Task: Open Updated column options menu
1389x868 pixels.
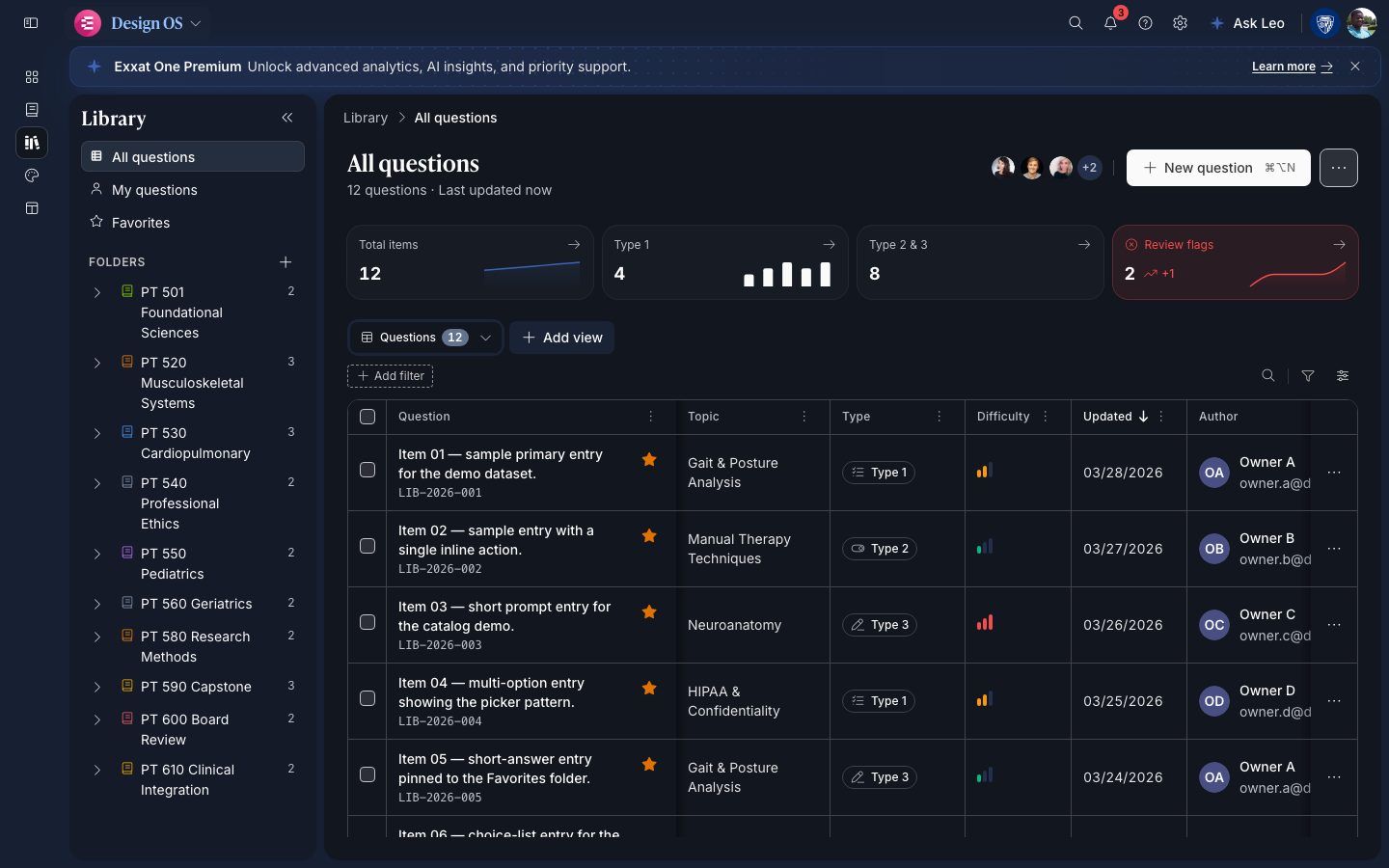Action: [1161, 417]
